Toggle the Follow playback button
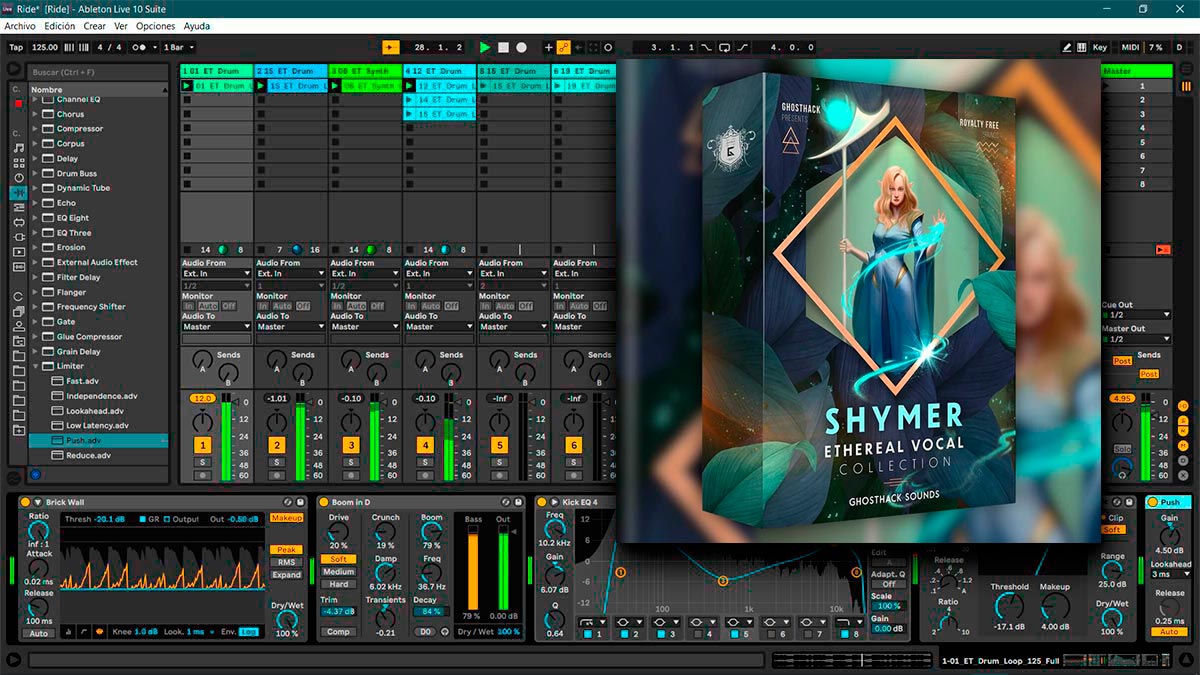The height and width of the screenshot is (675, 1200). (390, 47)
